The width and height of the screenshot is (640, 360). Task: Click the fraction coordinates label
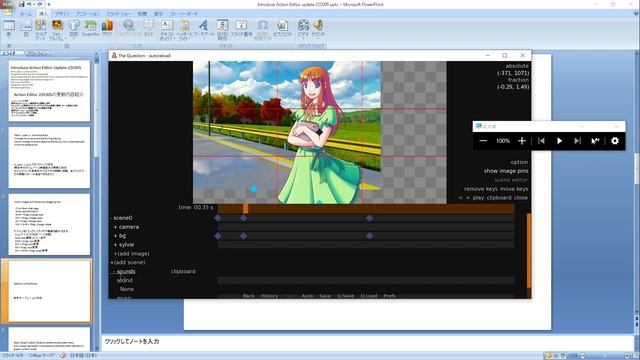(x=518, y=80)
